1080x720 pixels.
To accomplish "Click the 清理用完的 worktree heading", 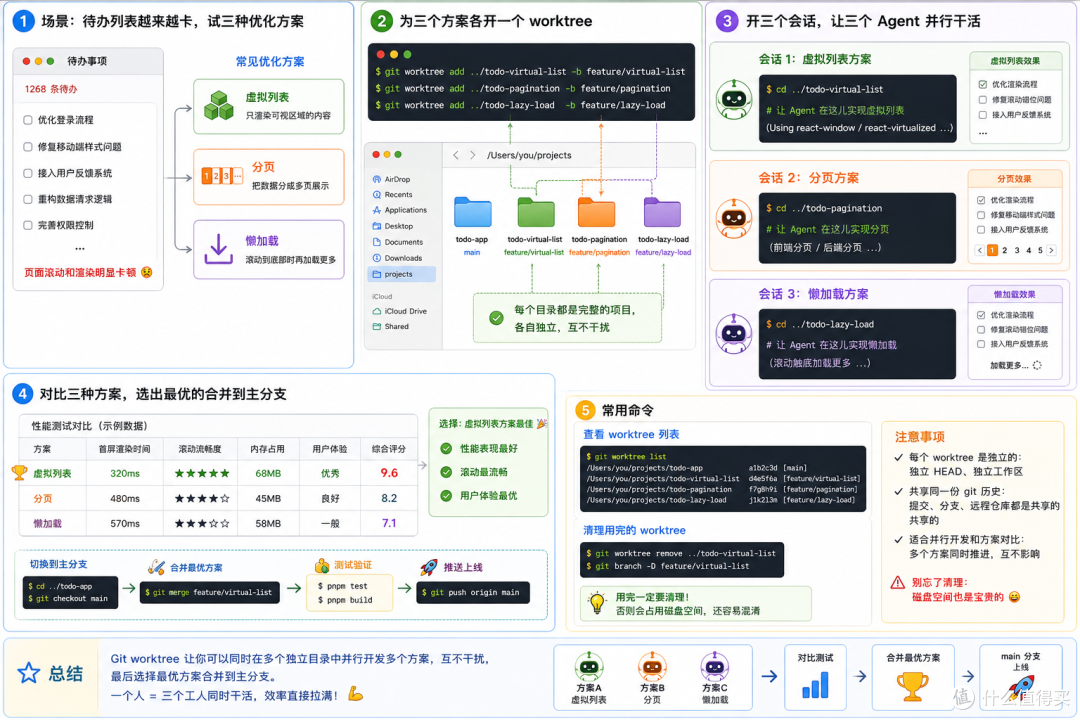I will [x=634, y=530].
